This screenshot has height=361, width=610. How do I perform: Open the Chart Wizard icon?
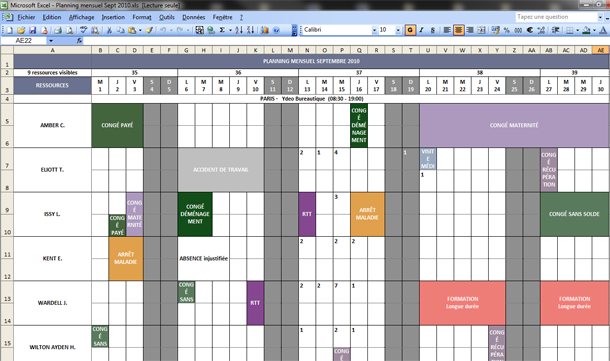(x=265, y=30)
